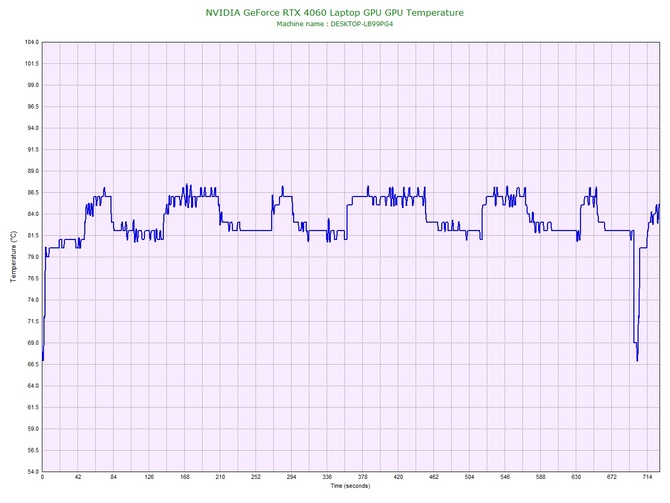Image resolution: width=670 pixels, height=503 pixels.
Task: Click the 'Temperature (°C)' axis label
Action: (x=14, y=256)
